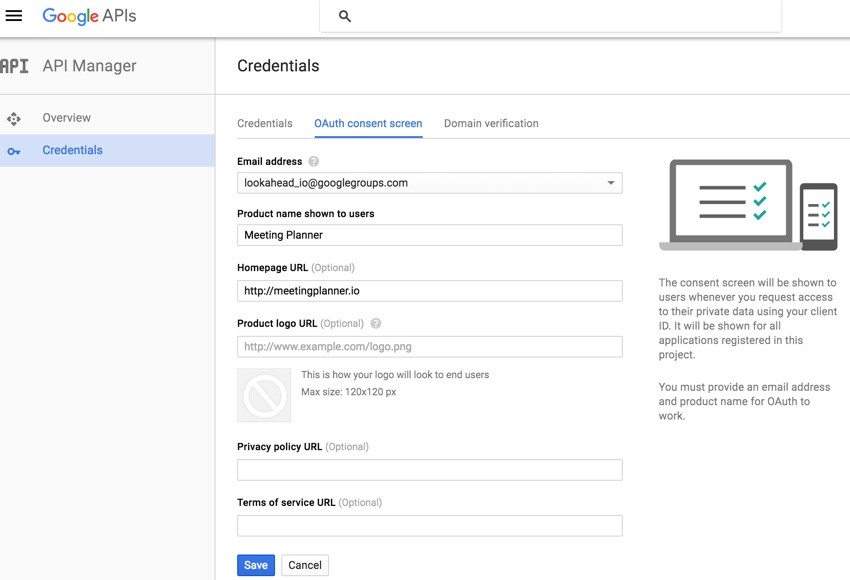Click the Google APIs logo
The image size is (850, 580).
89,16
